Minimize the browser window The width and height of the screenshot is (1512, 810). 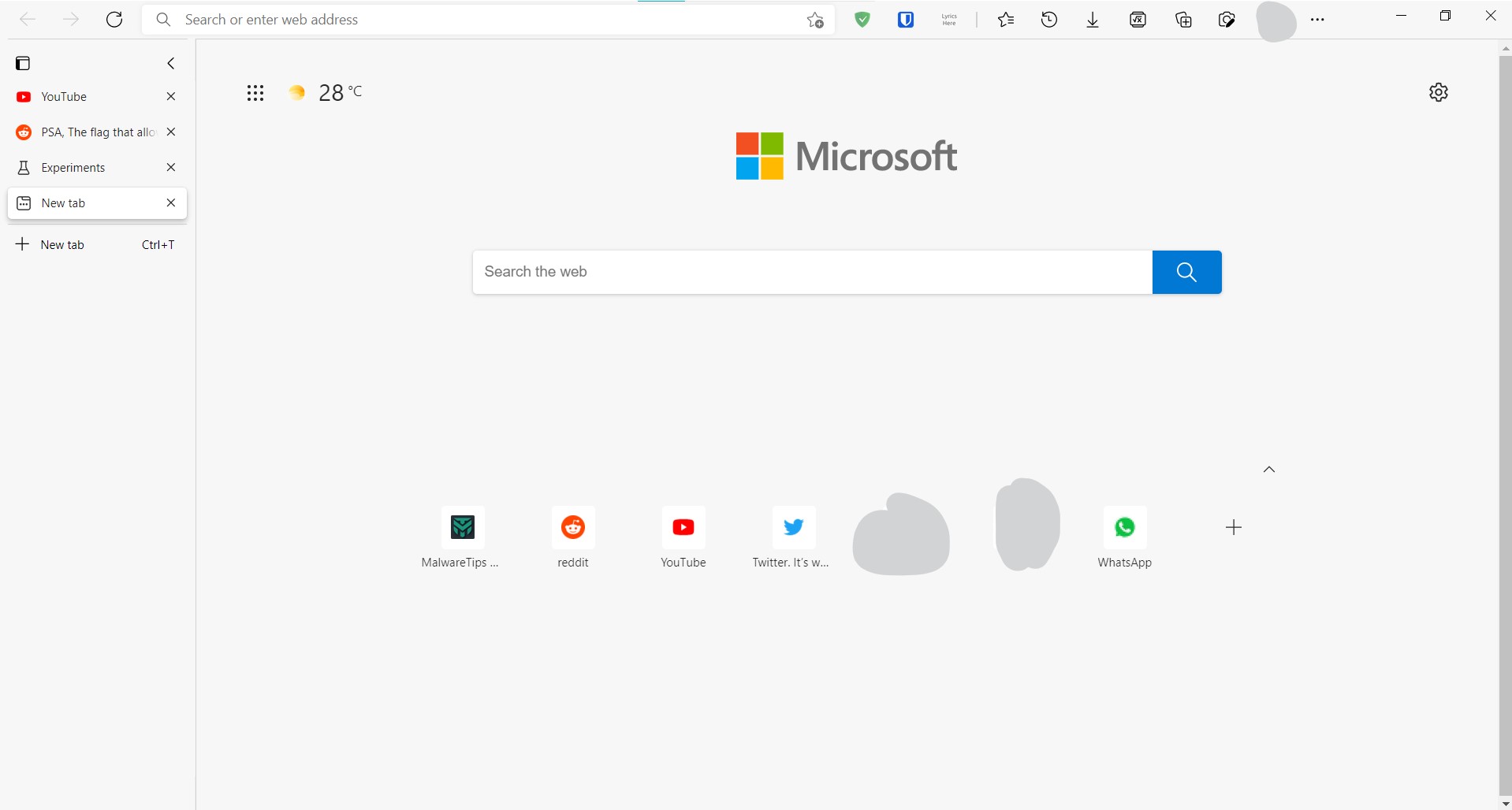(1401, 16)
